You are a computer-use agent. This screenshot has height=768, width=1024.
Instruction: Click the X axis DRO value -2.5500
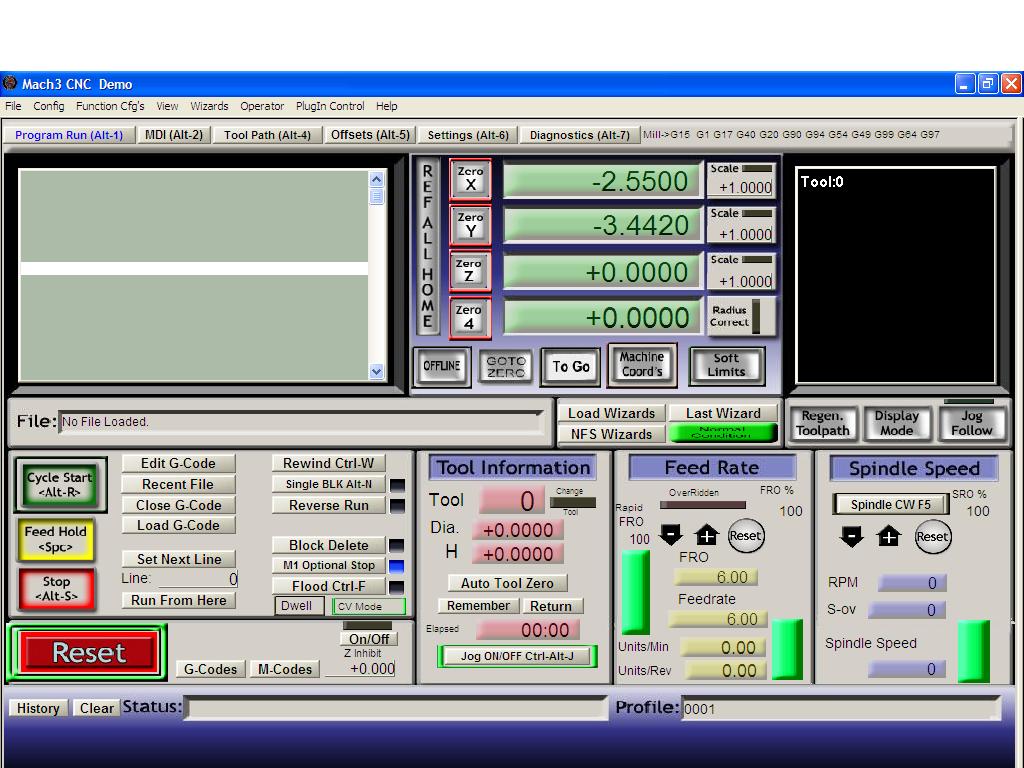601,181
